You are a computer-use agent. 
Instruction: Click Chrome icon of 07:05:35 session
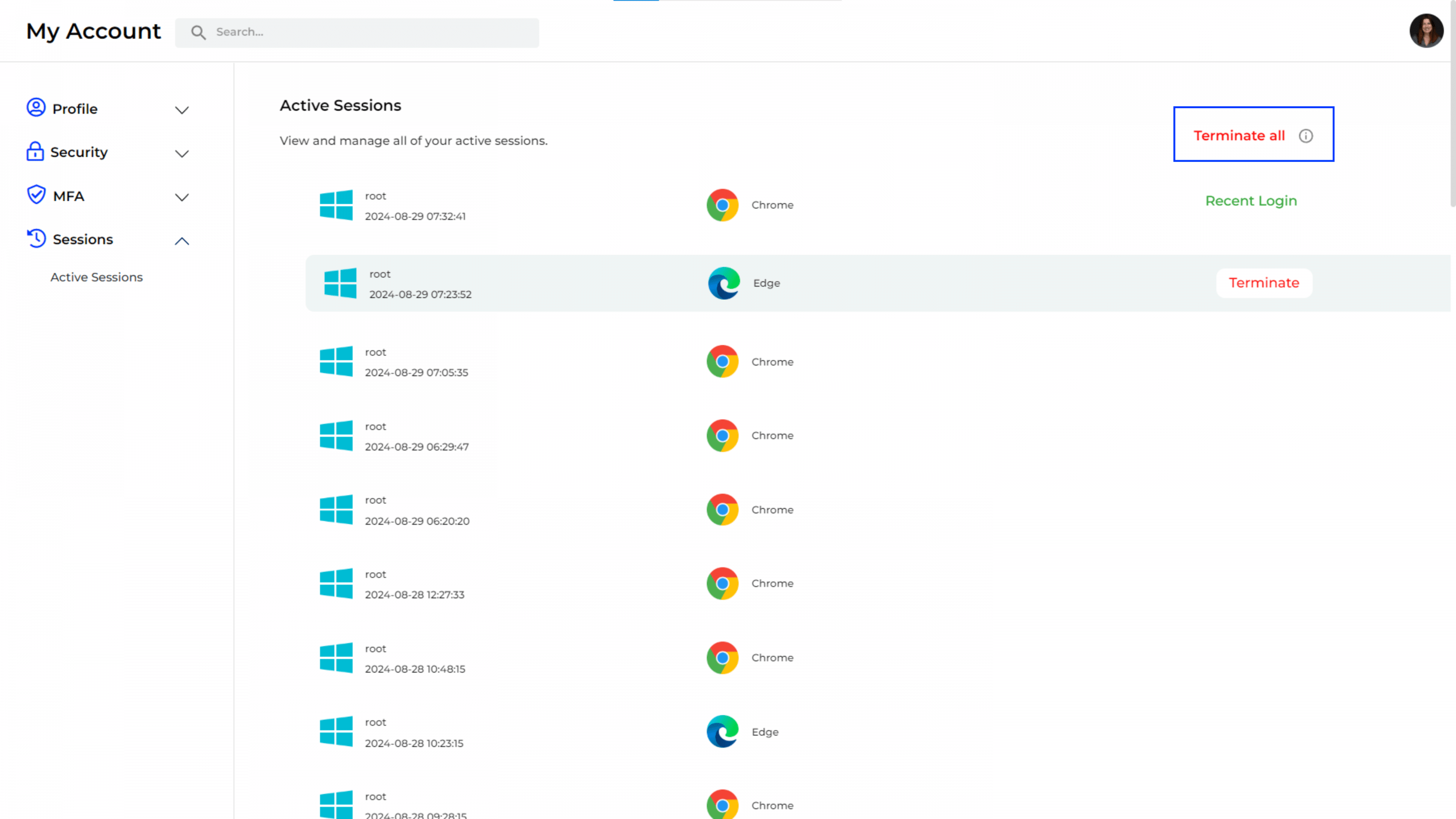pyautogui.click(x=722, y=361)
